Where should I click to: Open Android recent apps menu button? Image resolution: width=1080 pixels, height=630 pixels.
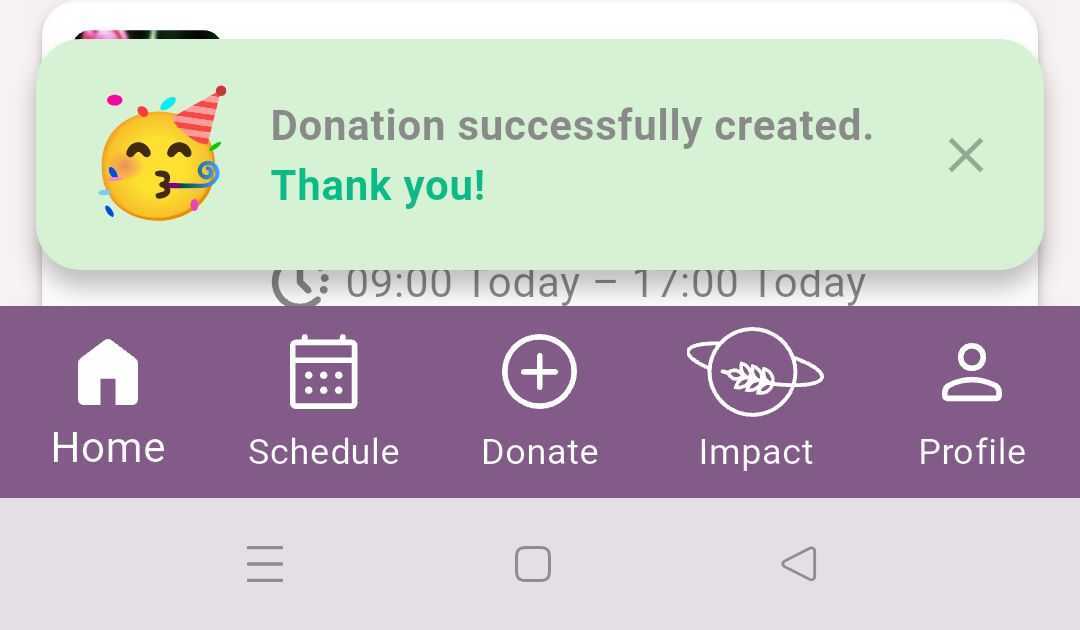265,564
